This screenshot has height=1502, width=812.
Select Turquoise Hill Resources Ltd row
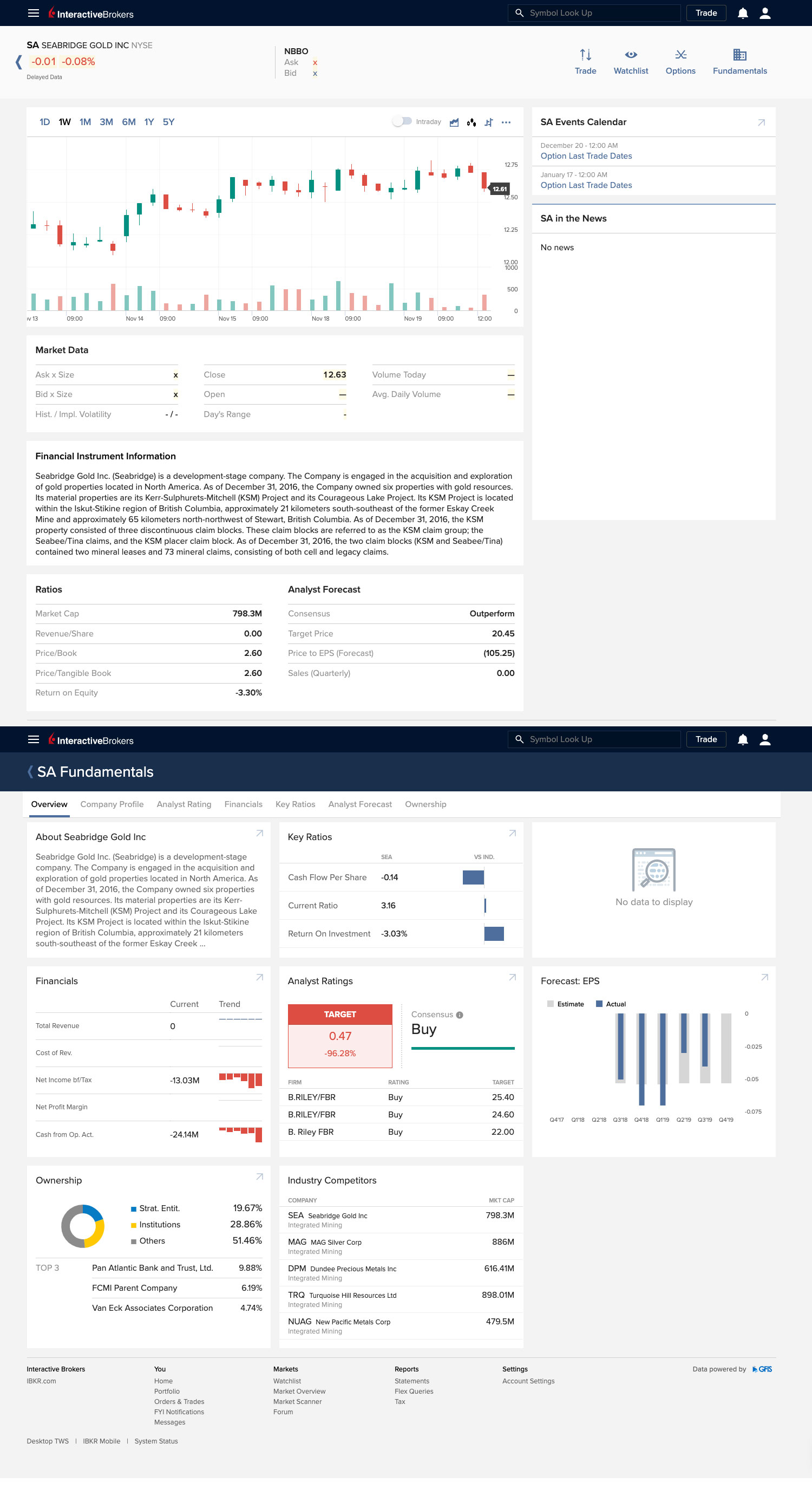point(401,1298)
